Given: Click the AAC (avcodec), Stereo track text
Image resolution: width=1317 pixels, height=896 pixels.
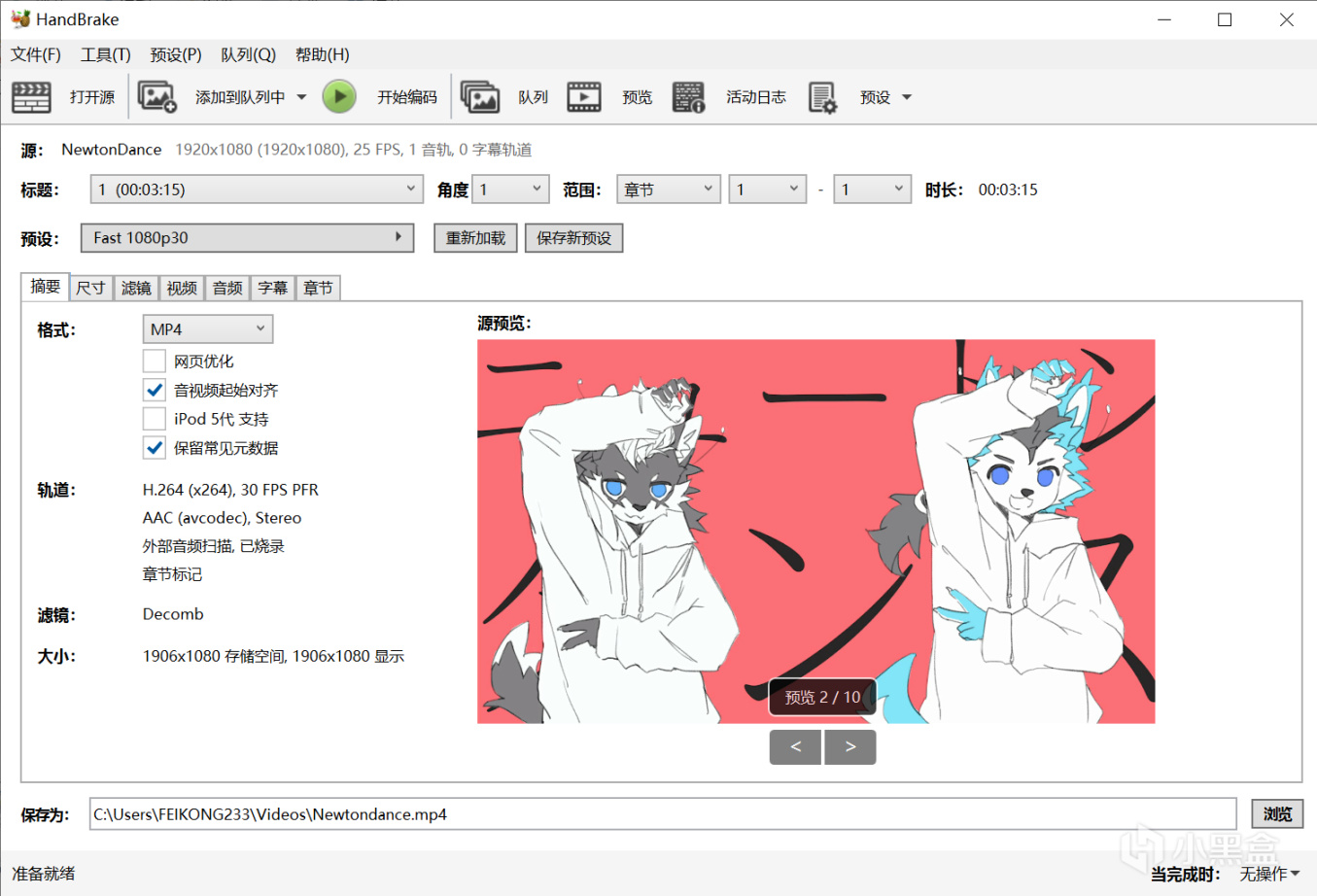Looking at the screenshot, I should [222, 518].
